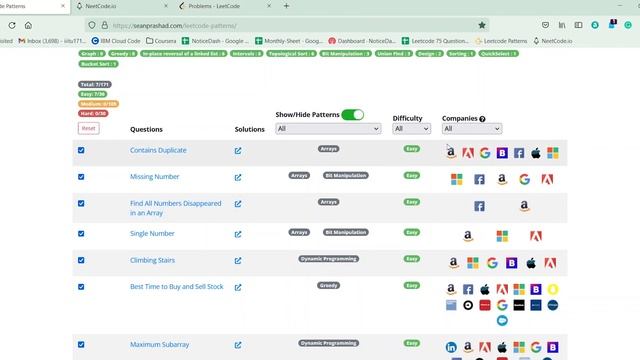Click Bloomberg icon in Climbing Stairs row
This screenshot has height=360, width=640.
coord(511,263)
